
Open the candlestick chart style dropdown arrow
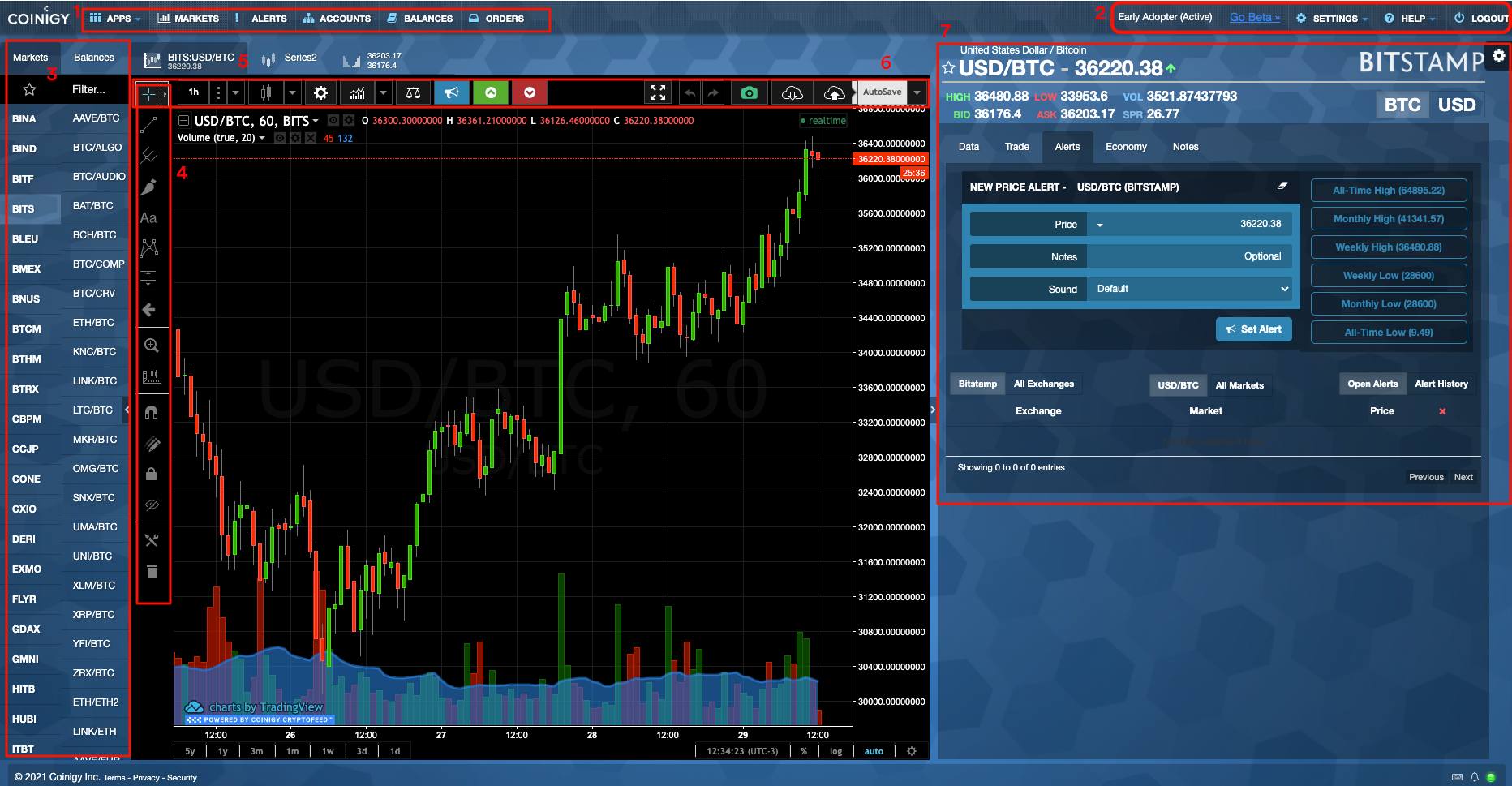pos(293,92)
